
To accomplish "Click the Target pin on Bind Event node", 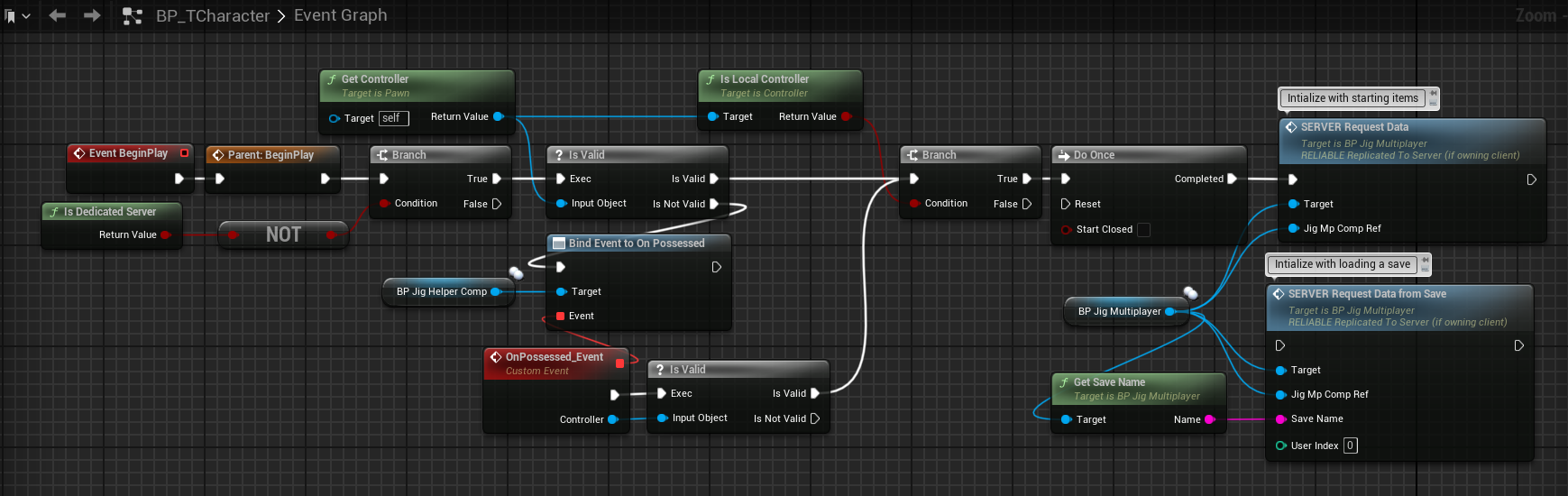I will tap(561, 291).
